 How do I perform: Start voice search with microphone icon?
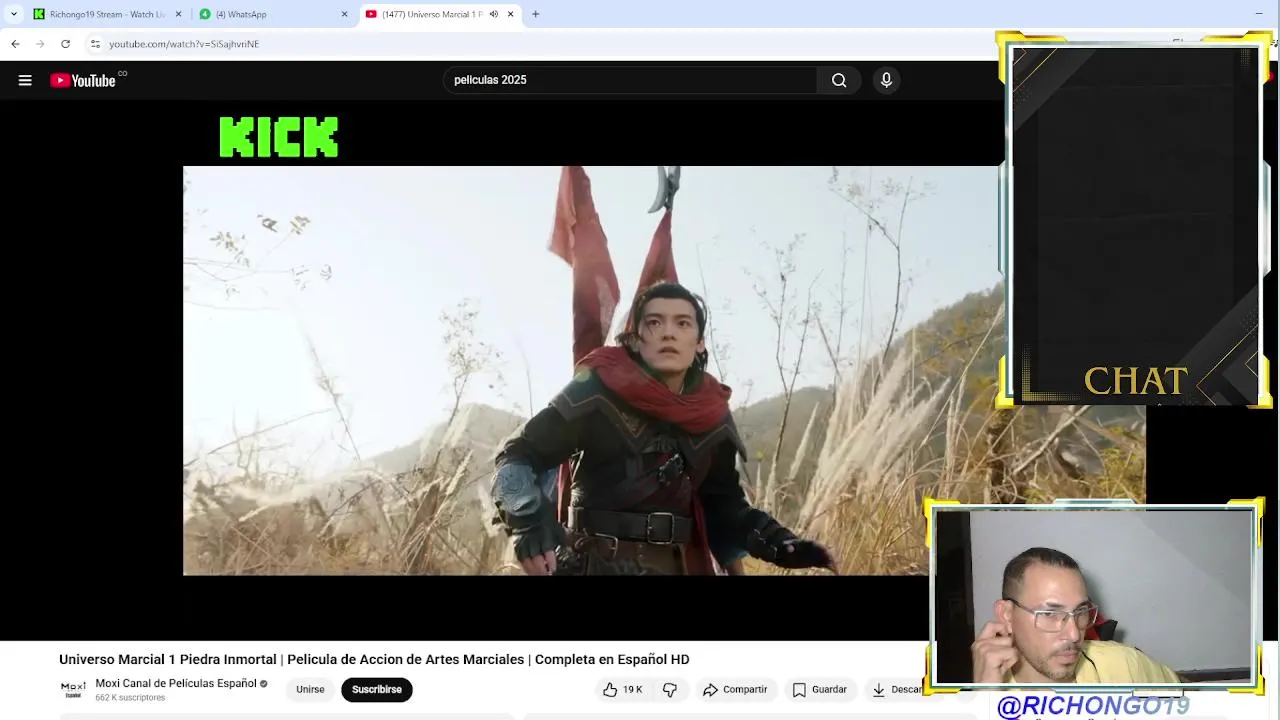coord(886,80)
